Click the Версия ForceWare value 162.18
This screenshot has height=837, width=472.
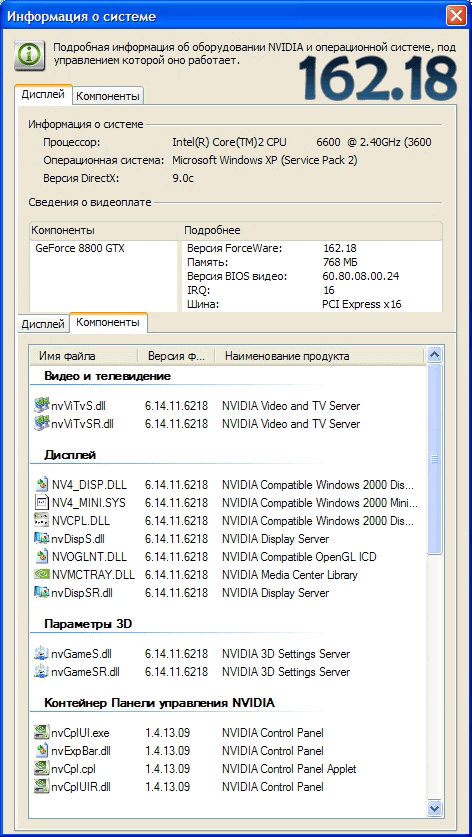pyautogui.click(x=340, y=248)
